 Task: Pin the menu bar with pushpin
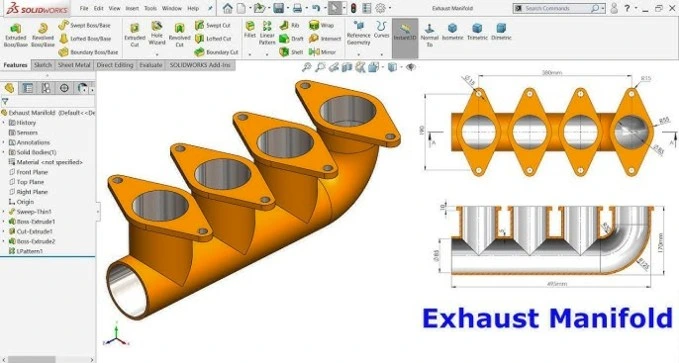point(210,8)
